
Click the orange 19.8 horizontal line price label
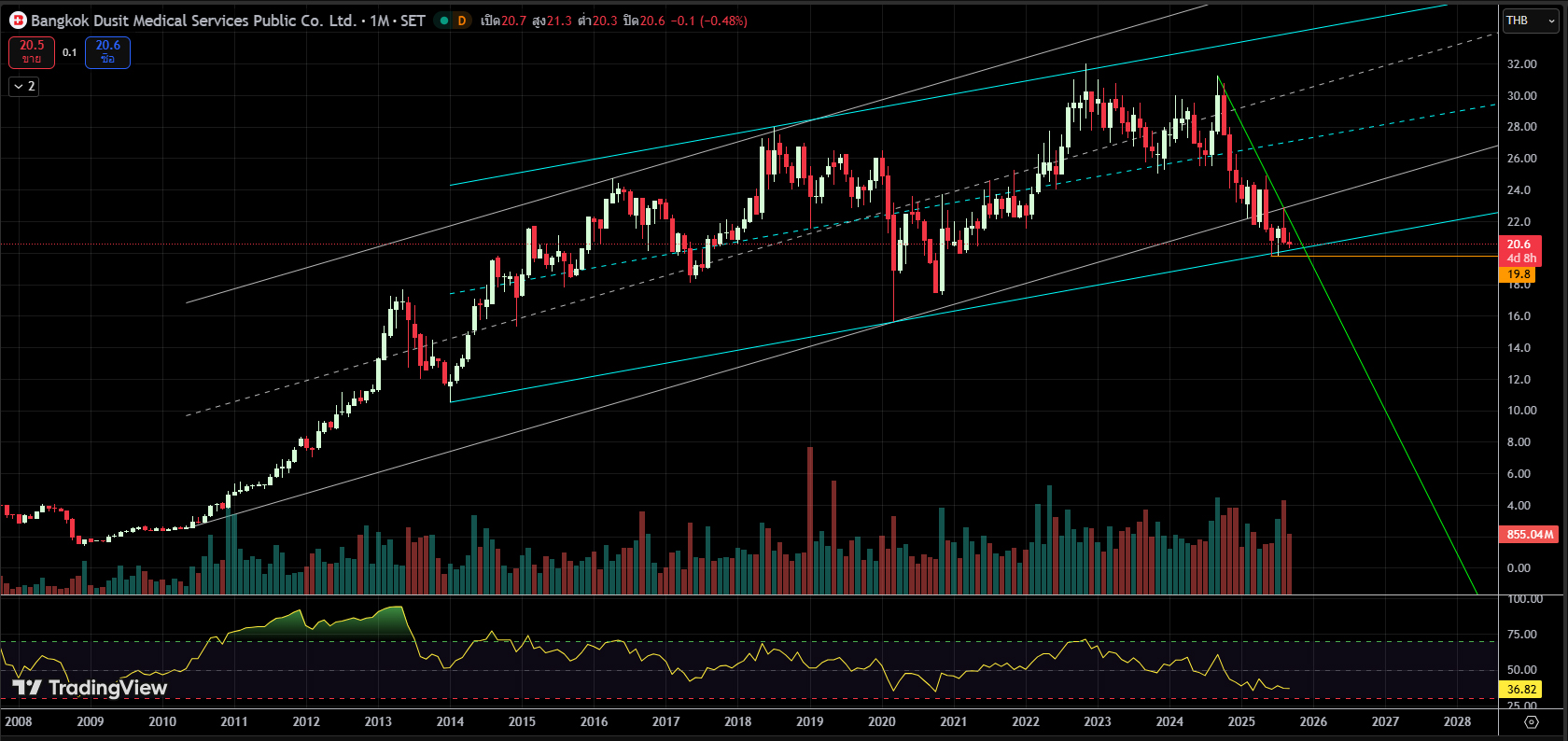click(x=1519, y=274)
